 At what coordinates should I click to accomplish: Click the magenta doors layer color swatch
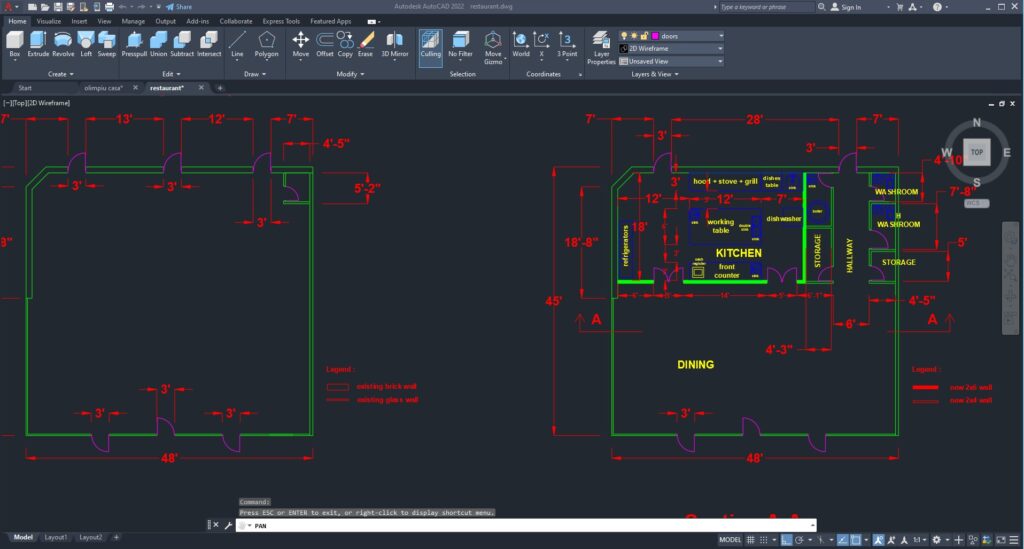pos(654,36)
